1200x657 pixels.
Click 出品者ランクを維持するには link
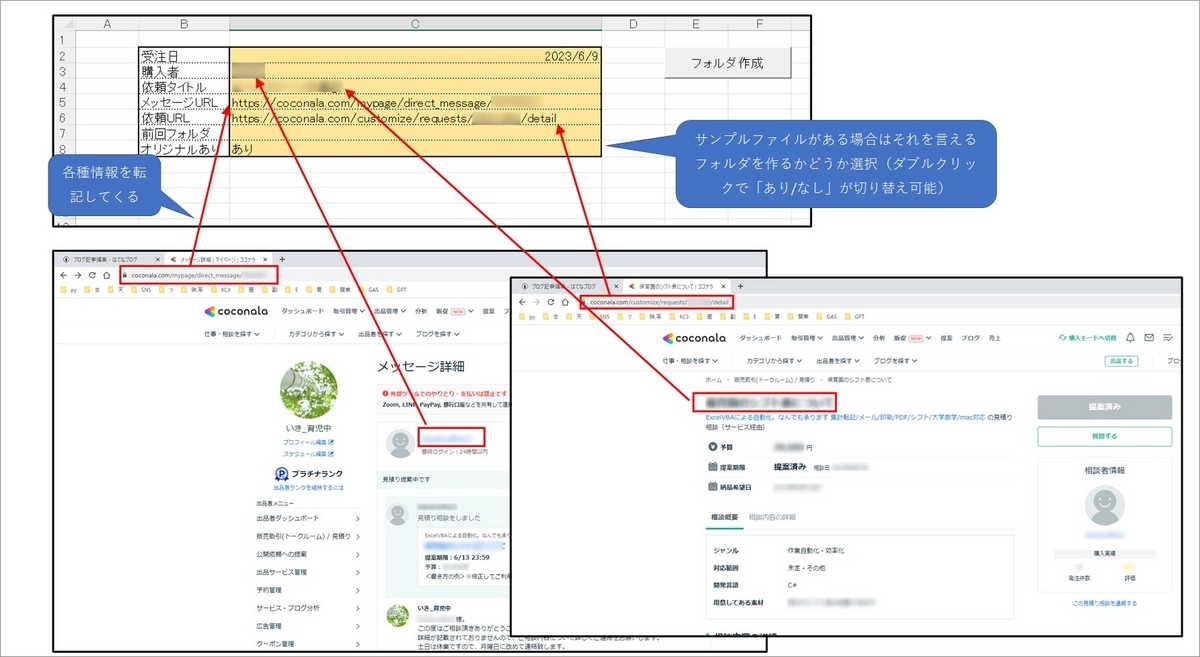(x=308, y=488)
